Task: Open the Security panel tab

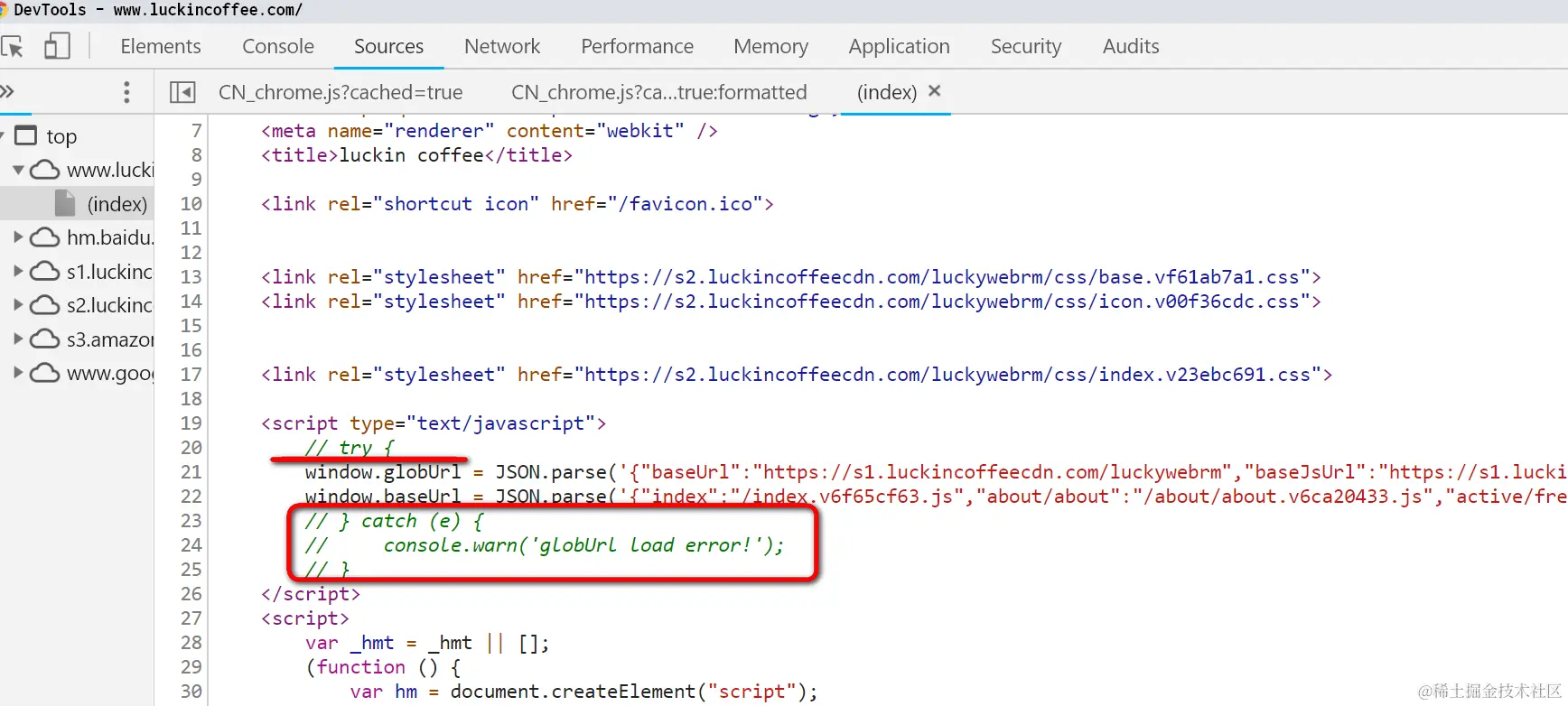Action: coord(1026,46)
